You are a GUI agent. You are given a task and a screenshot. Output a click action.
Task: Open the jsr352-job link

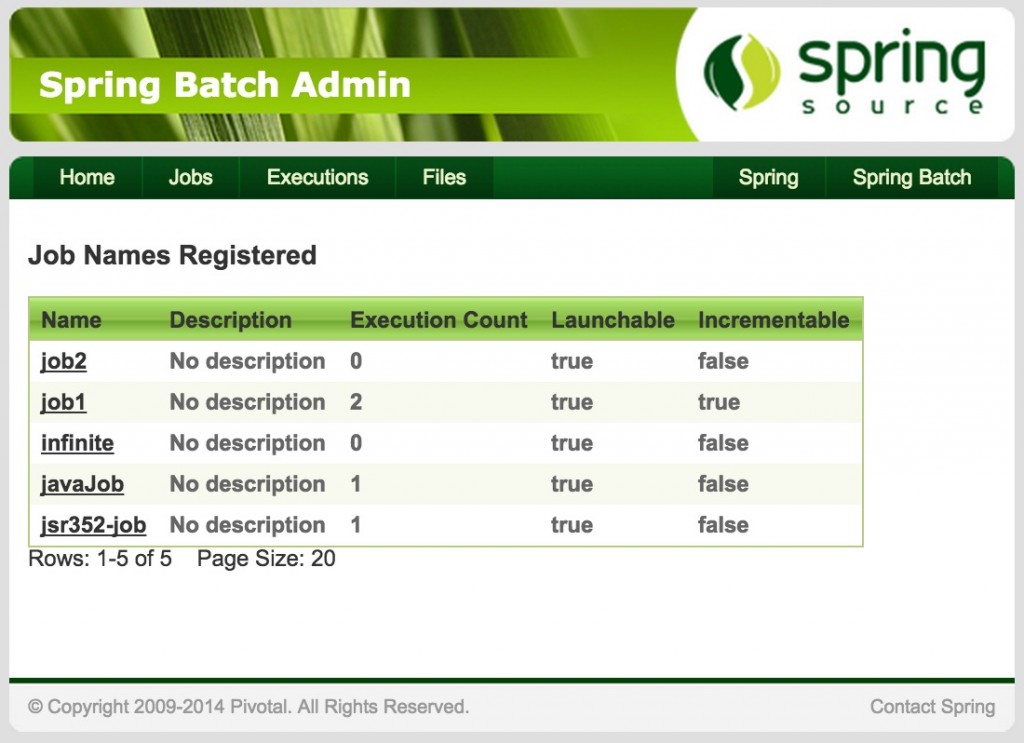93,525
